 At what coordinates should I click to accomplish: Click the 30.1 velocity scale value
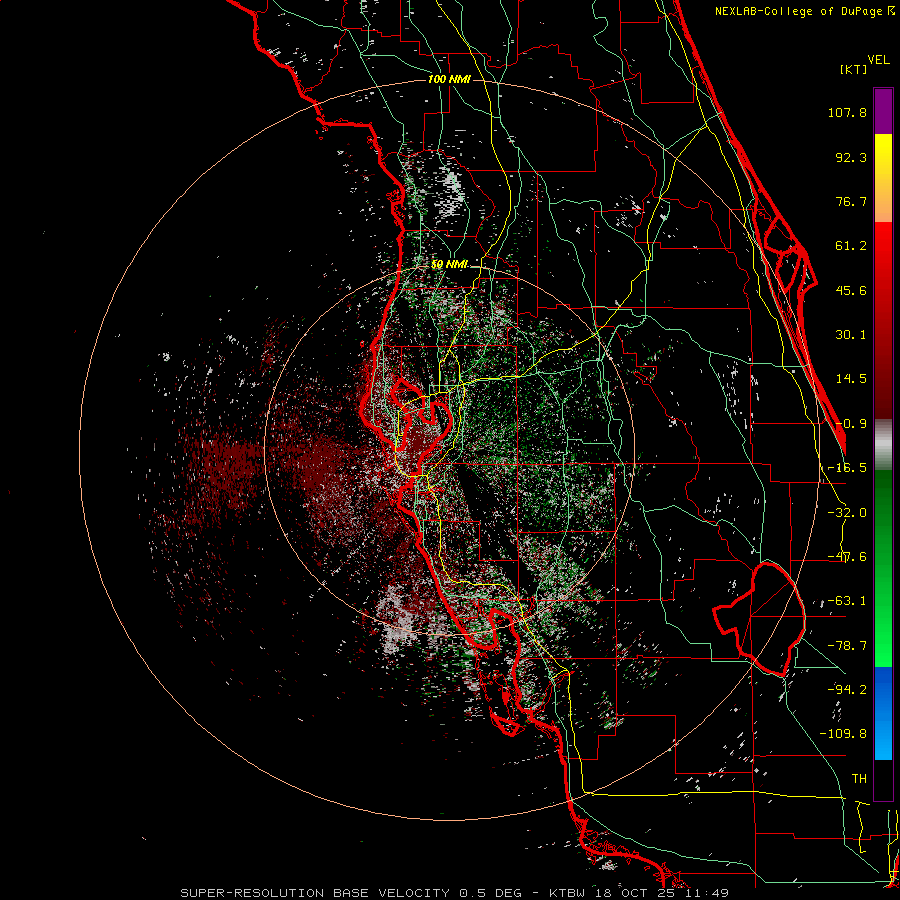[851, 335]
